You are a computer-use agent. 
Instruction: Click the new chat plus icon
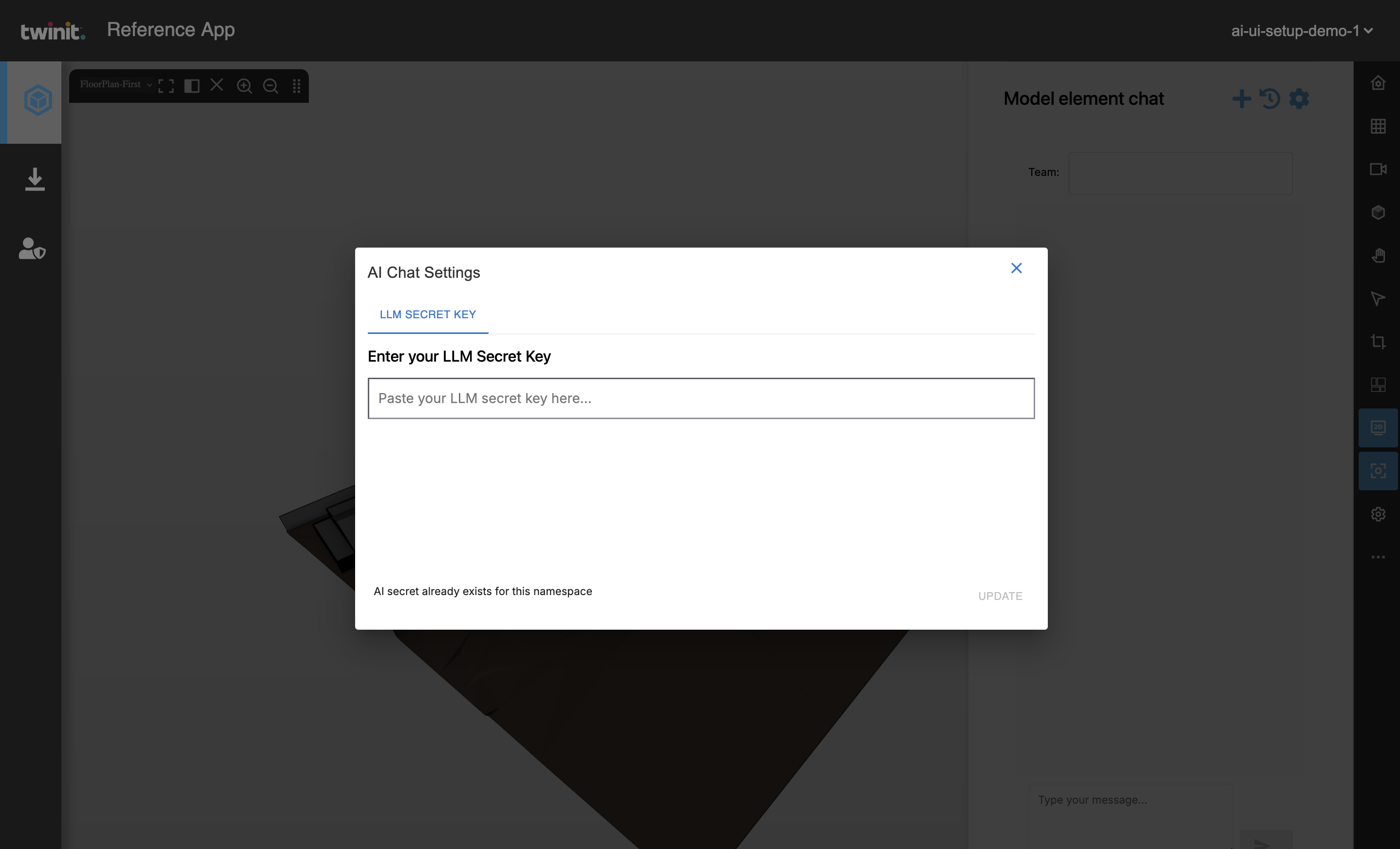pos(1242,98)
